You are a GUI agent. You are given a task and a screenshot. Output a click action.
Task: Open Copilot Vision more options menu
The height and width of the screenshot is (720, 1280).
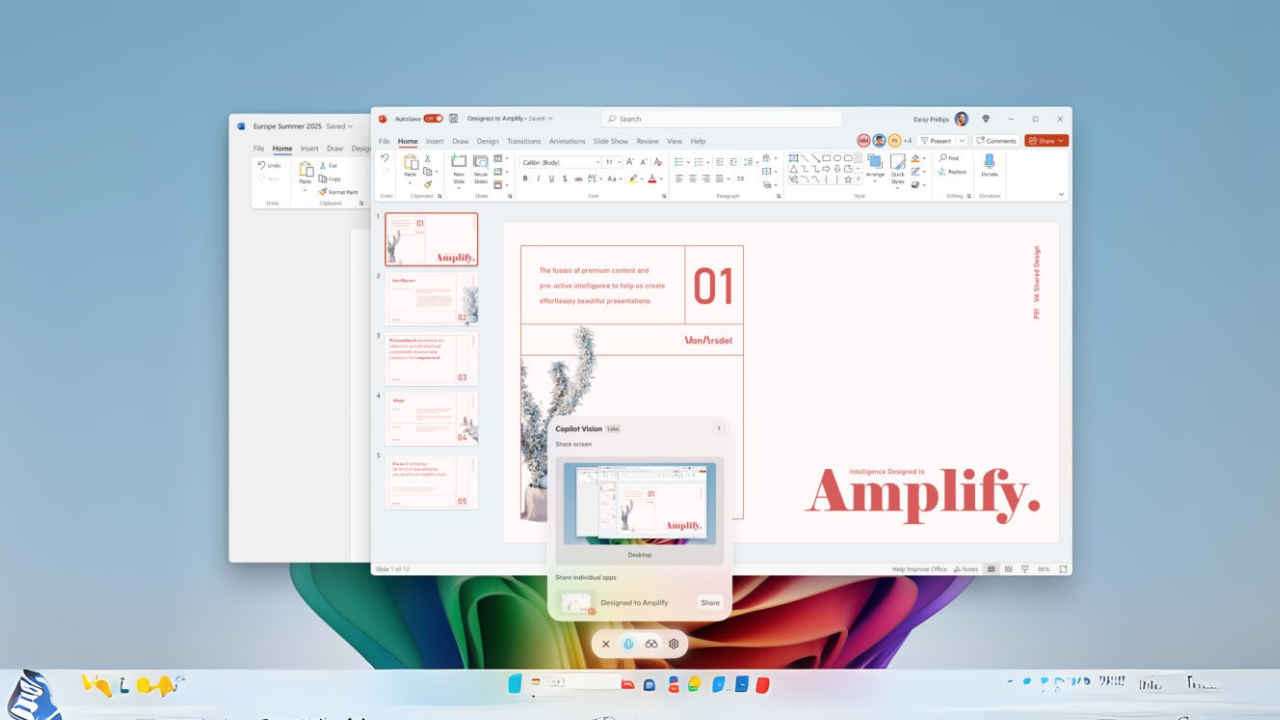[x=718, y=428]
